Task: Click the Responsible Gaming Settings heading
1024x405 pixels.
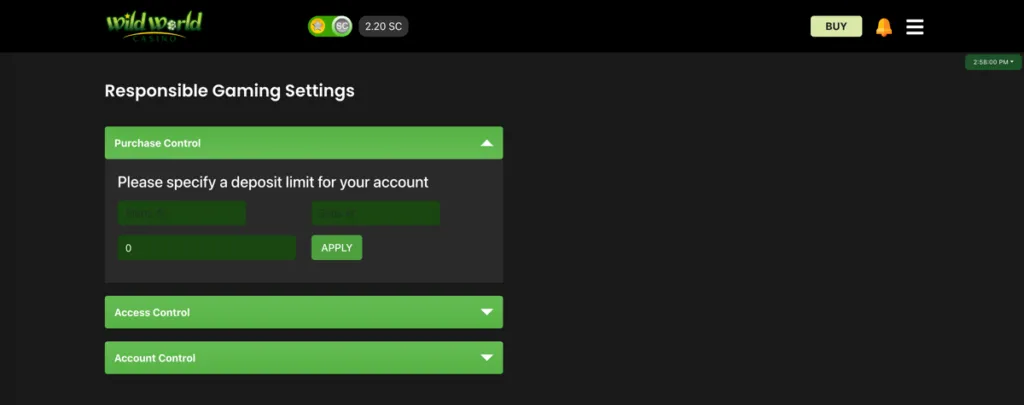Action: [x=229, y=91]
